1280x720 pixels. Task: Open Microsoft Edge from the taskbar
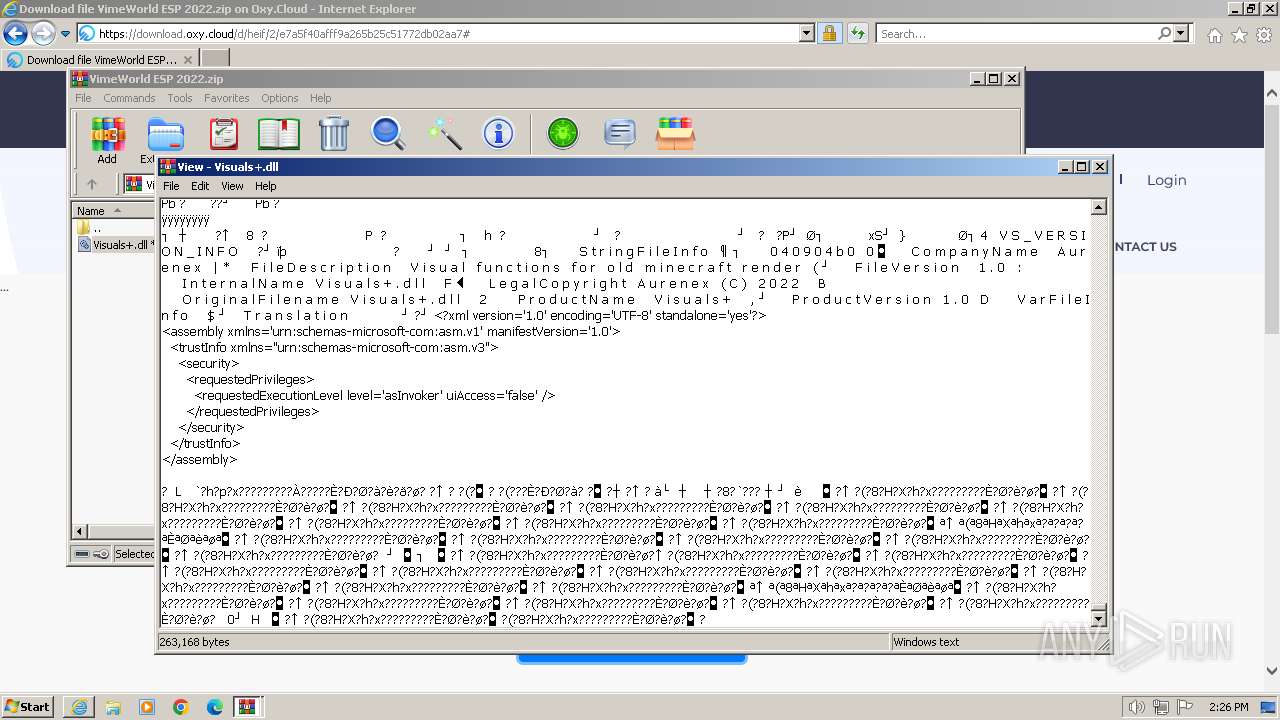215,706
